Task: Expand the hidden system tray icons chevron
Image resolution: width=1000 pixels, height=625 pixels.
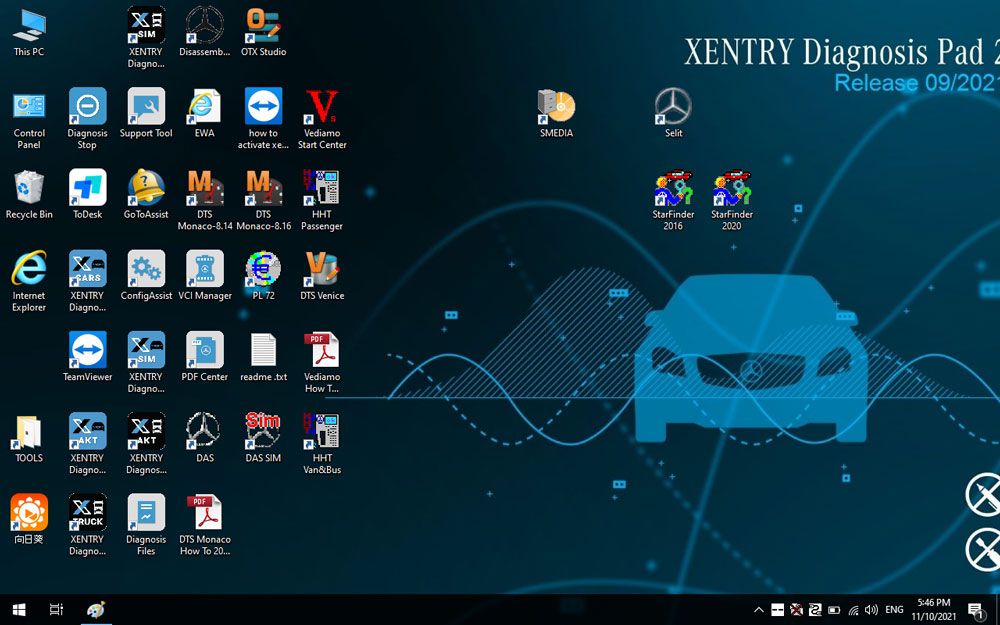Action: 758,610
